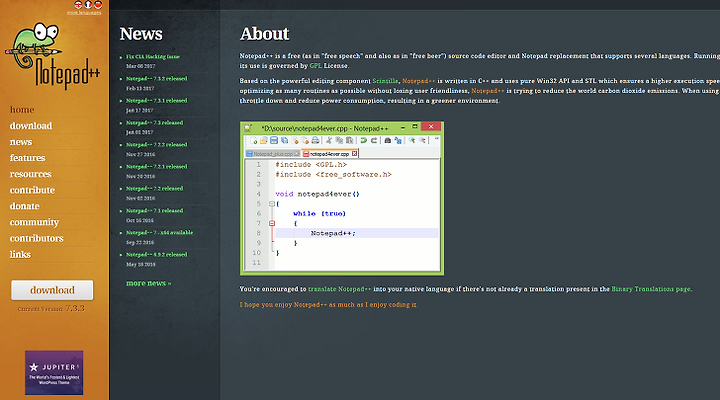Open the contribute menu item
This screenshot has height=400, width=720.
[32, 190]
